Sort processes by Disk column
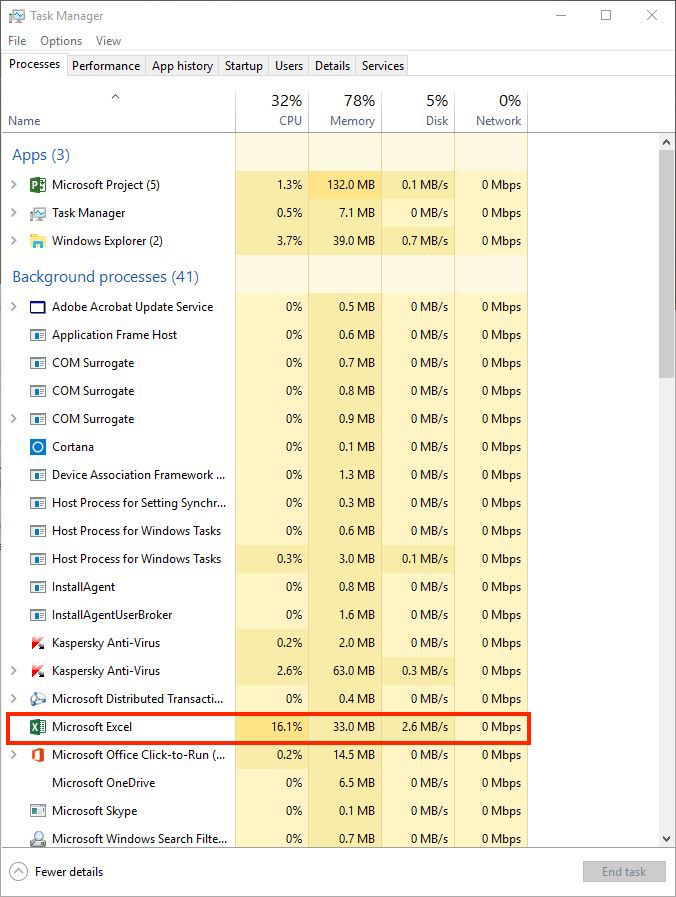Viewport: 676px width, 897px height. point(419,112)
